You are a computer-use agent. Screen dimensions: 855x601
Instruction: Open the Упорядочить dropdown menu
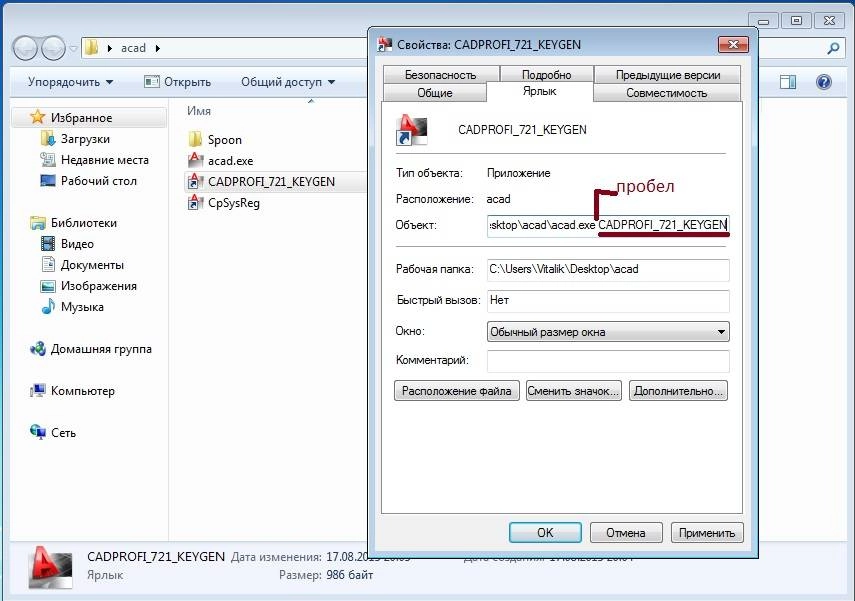[x=70, y=82]
